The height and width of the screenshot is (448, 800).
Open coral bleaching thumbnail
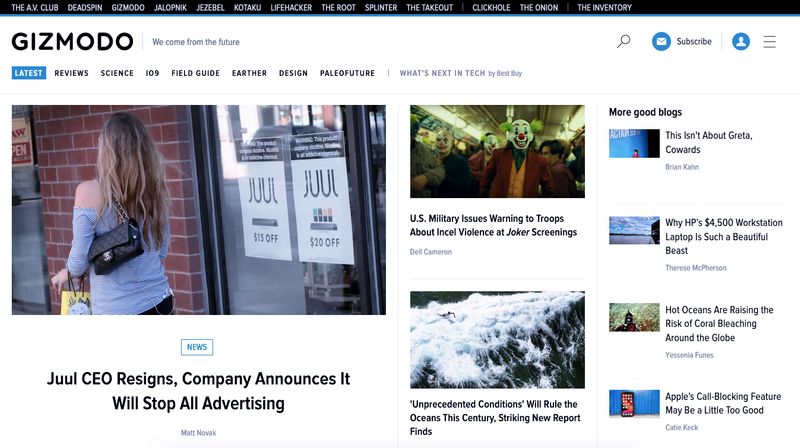[634, 317]
